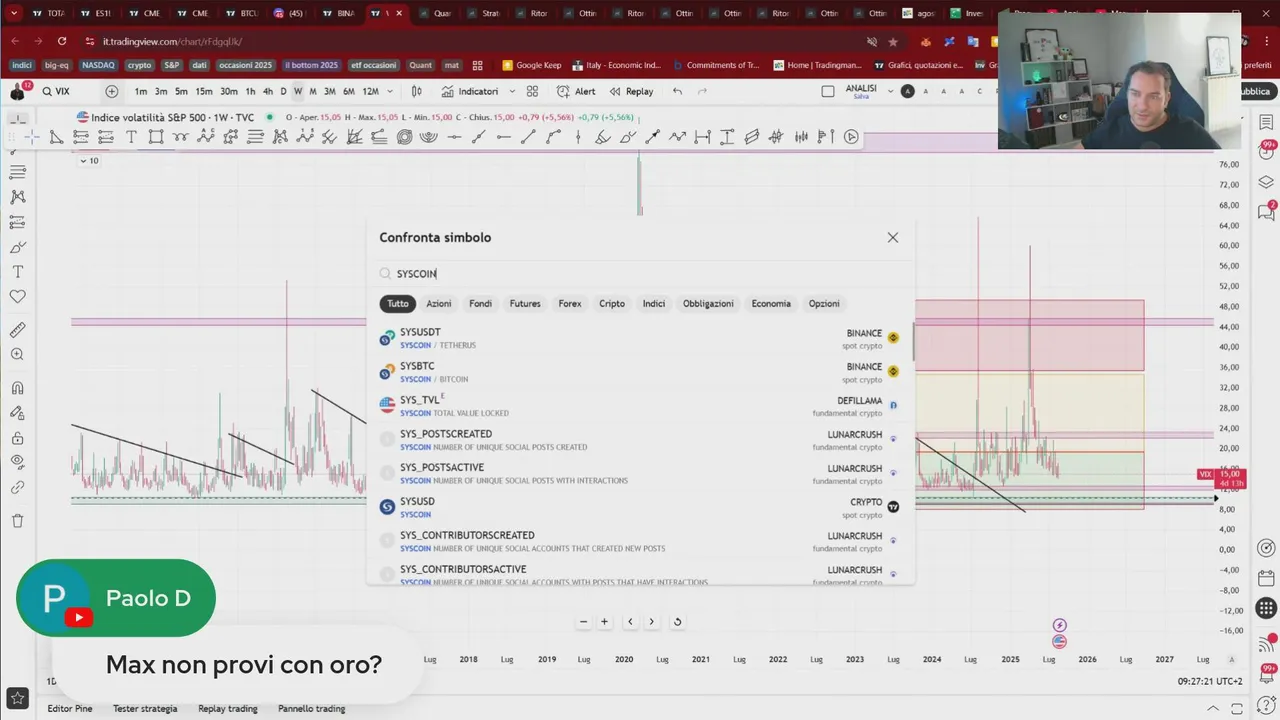Image resolution: width=1280 pixels, height=720 pixels.
Task: Open Tester strategia tab
Action: [x=145, y=709]
